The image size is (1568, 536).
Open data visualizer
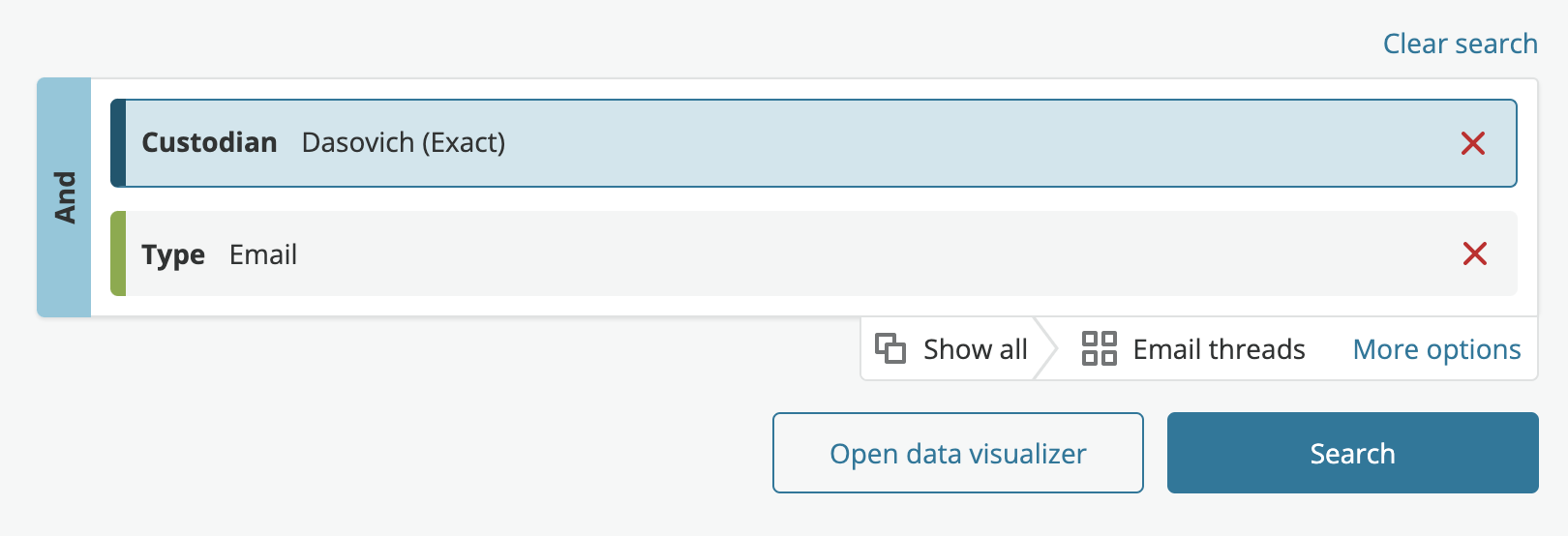(x=958, y=453)
